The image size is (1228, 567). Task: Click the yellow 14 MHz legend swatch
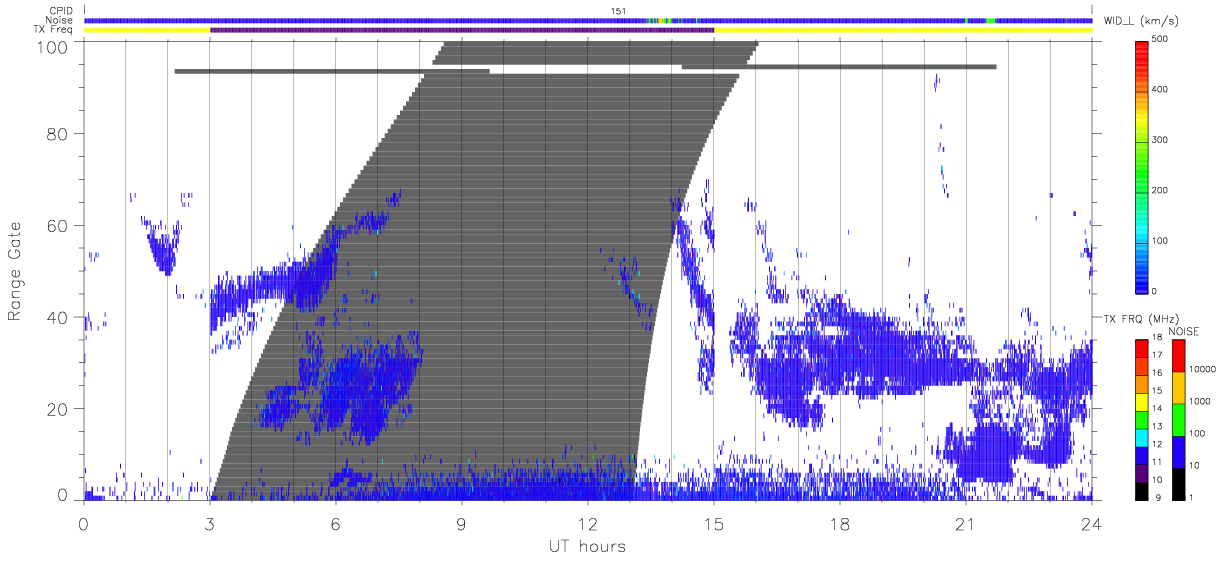point(1142,402)
